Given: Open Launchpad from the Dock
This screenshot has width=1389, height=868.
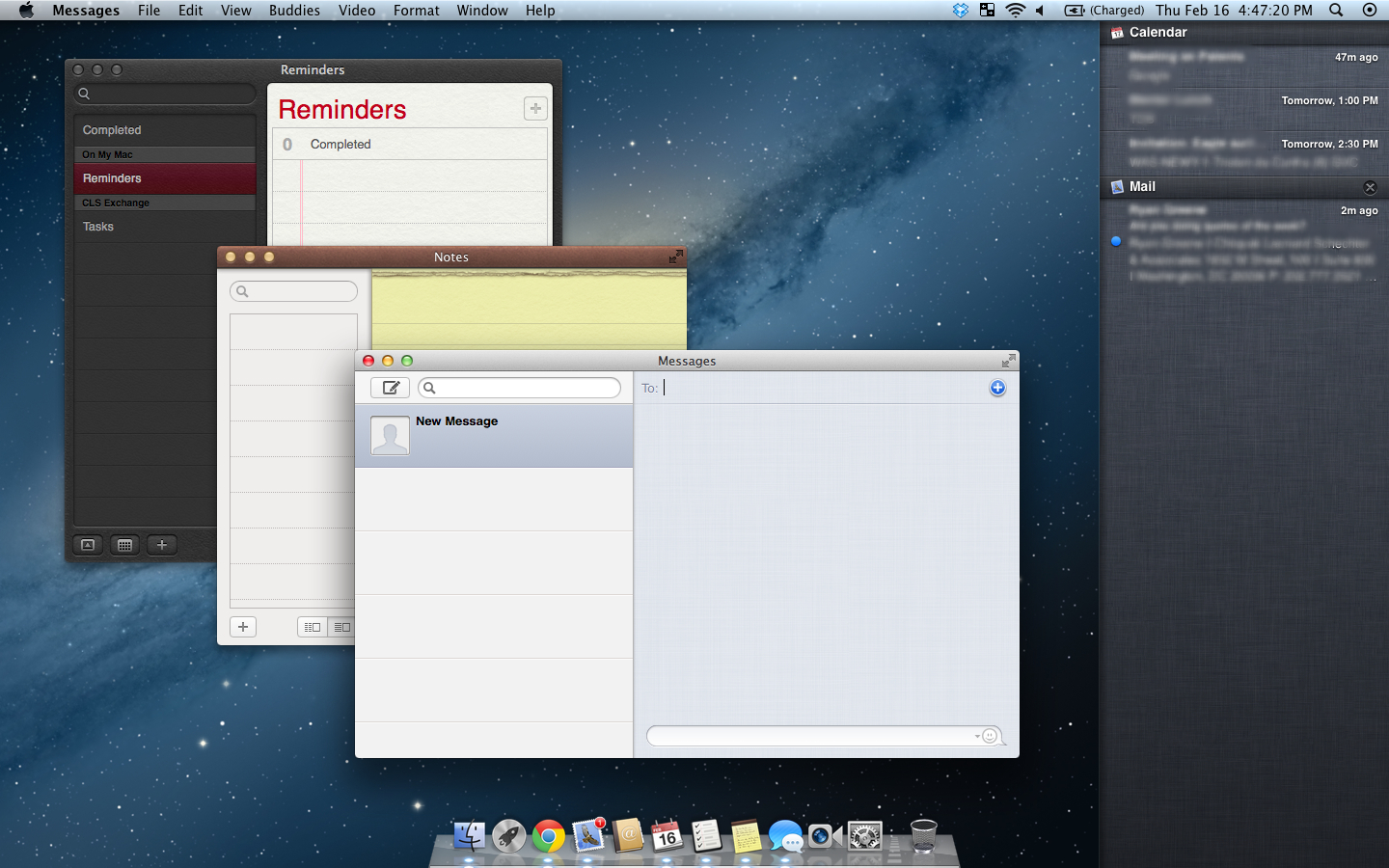Looking at the screenshot, I should pyautogui.click(x=508, y=836).
